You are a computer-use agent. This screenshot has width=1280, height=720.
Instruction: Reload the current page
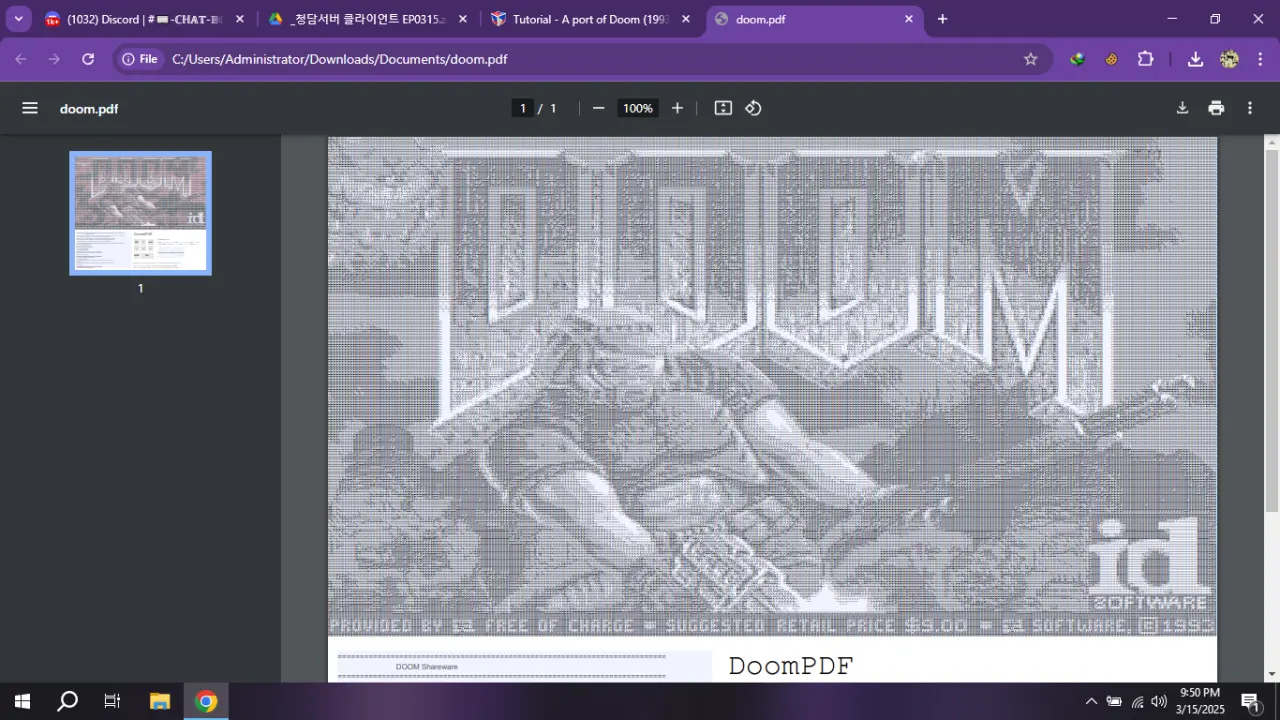click(88, 59)
